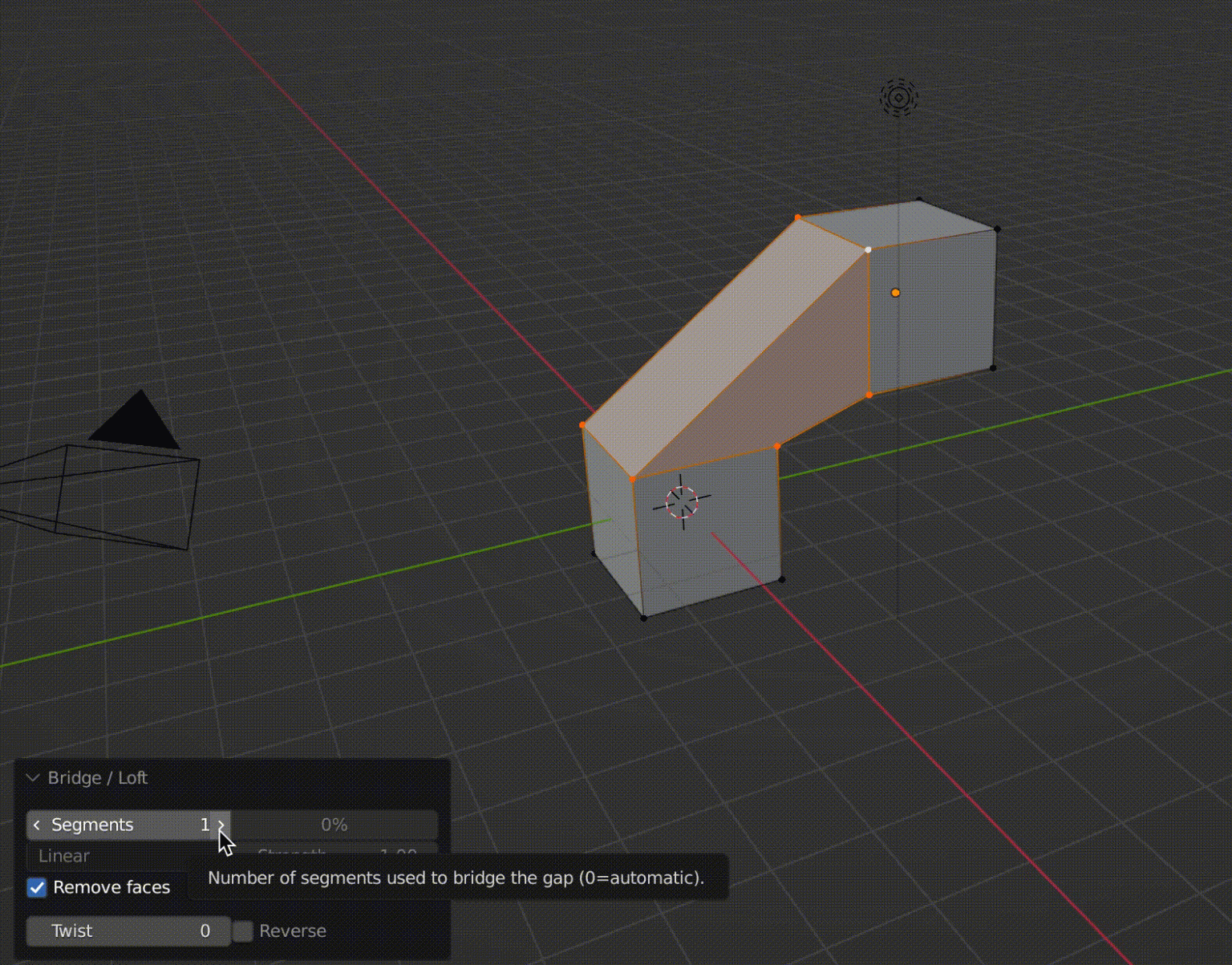Click the 3D cursor on the mesh face
This screenshot has width=1232, height=965.
click(682, 501)
